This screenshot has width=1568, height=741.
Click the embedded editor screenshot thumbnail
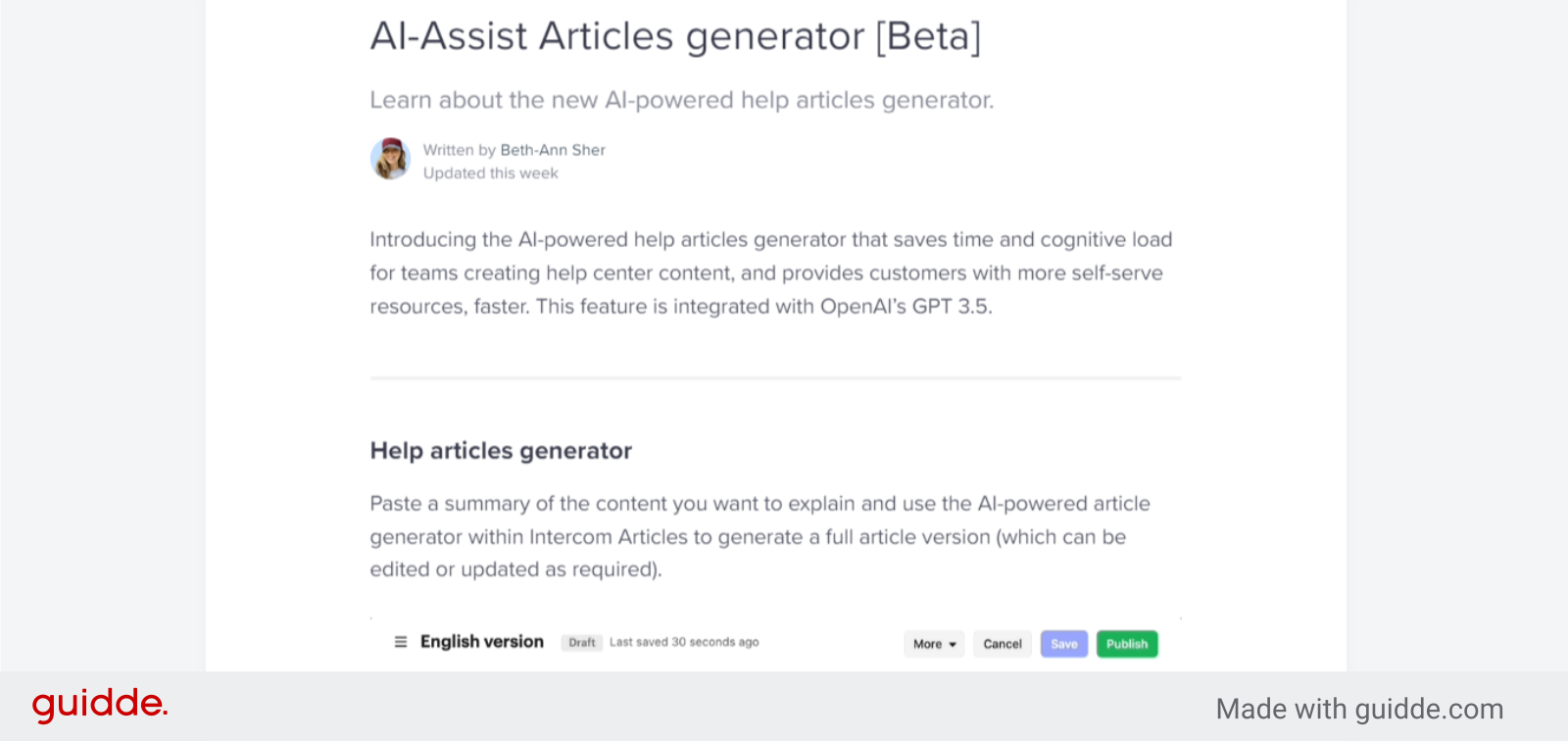point(774,635)
